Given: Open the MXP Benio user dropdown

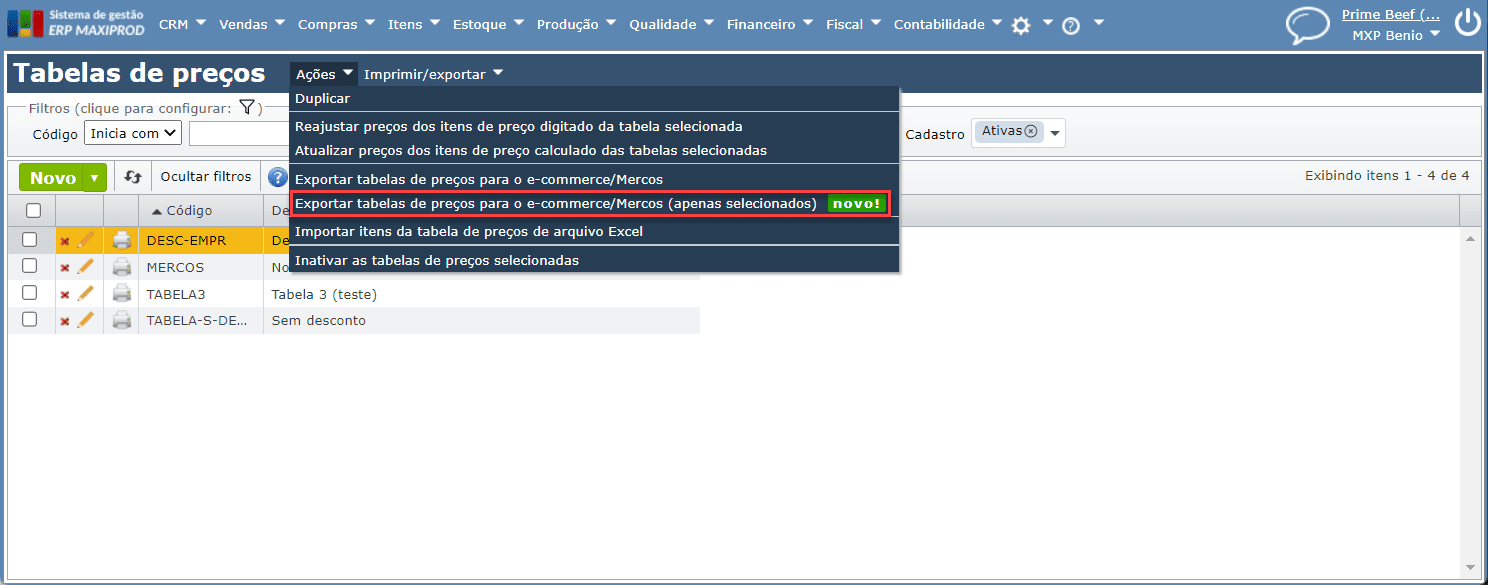Looking at the screenshot, I should click(x=1396, y=34).
